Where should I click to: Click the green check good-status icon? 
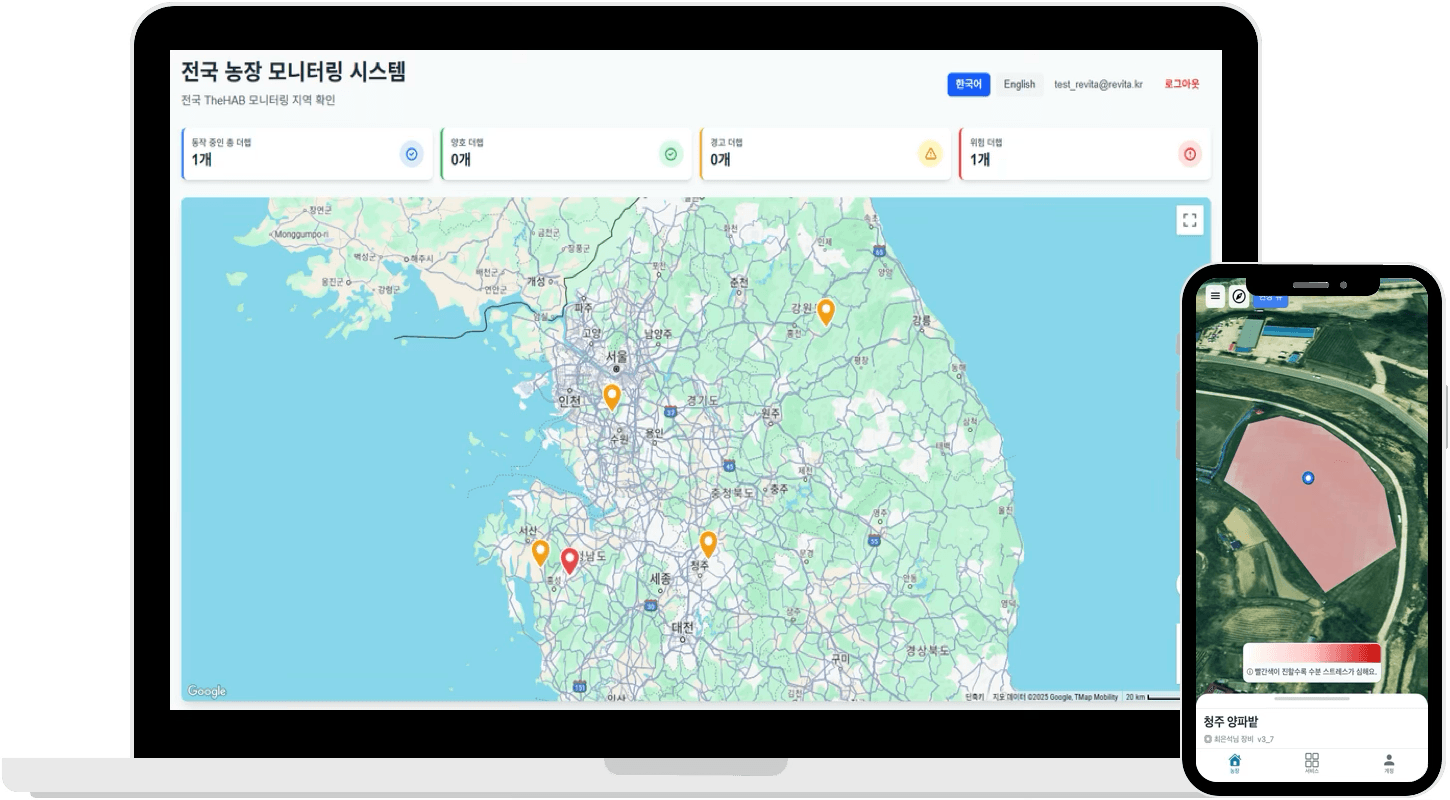point(670,154)
